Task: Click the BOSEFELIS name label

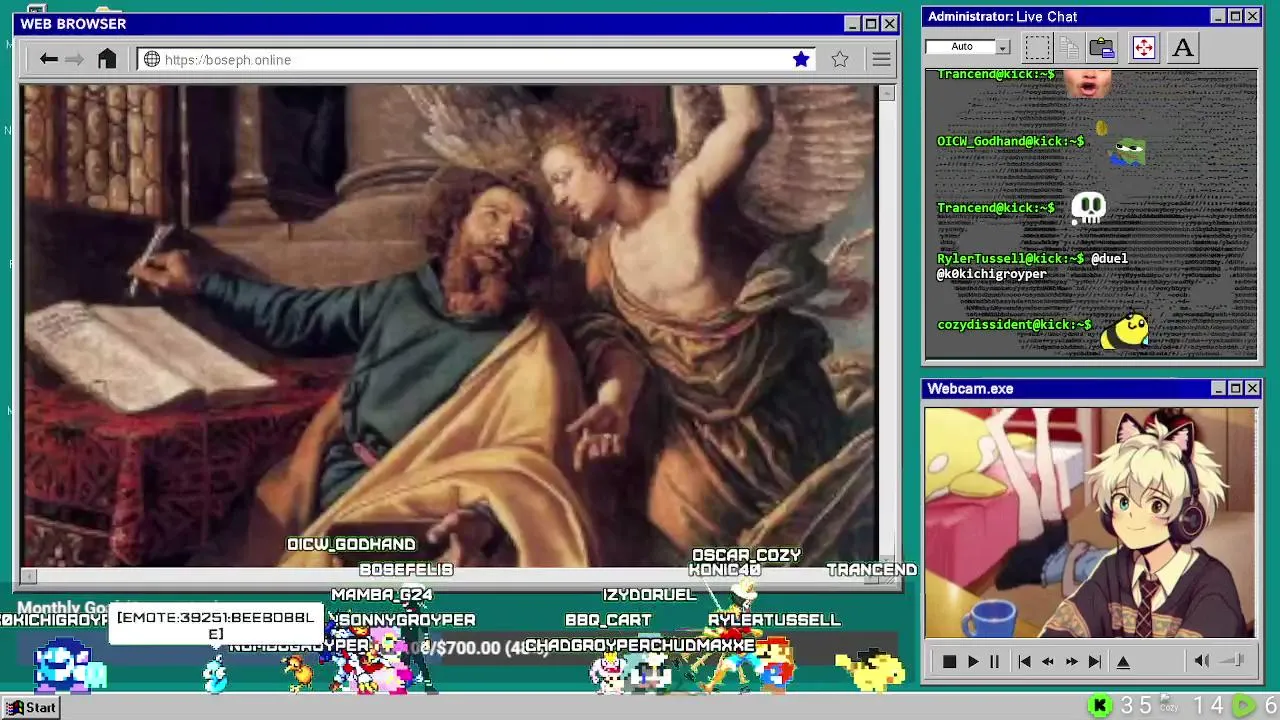Action: pyautogui.click(x=406, y=570)
